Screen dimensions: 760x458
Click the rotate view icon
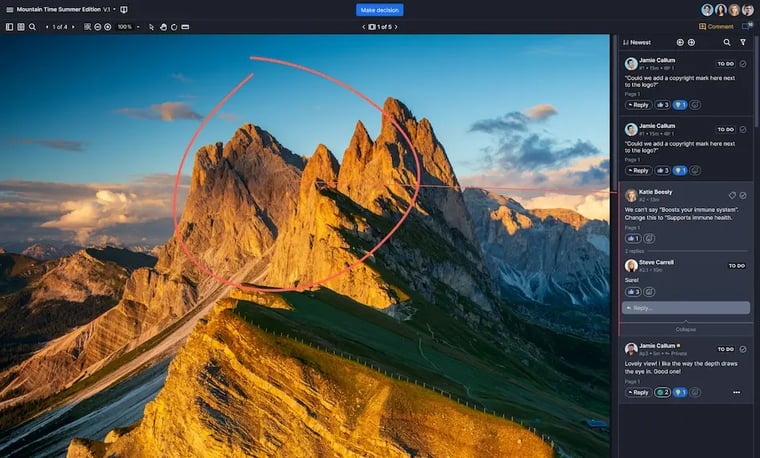pos(175,27)
